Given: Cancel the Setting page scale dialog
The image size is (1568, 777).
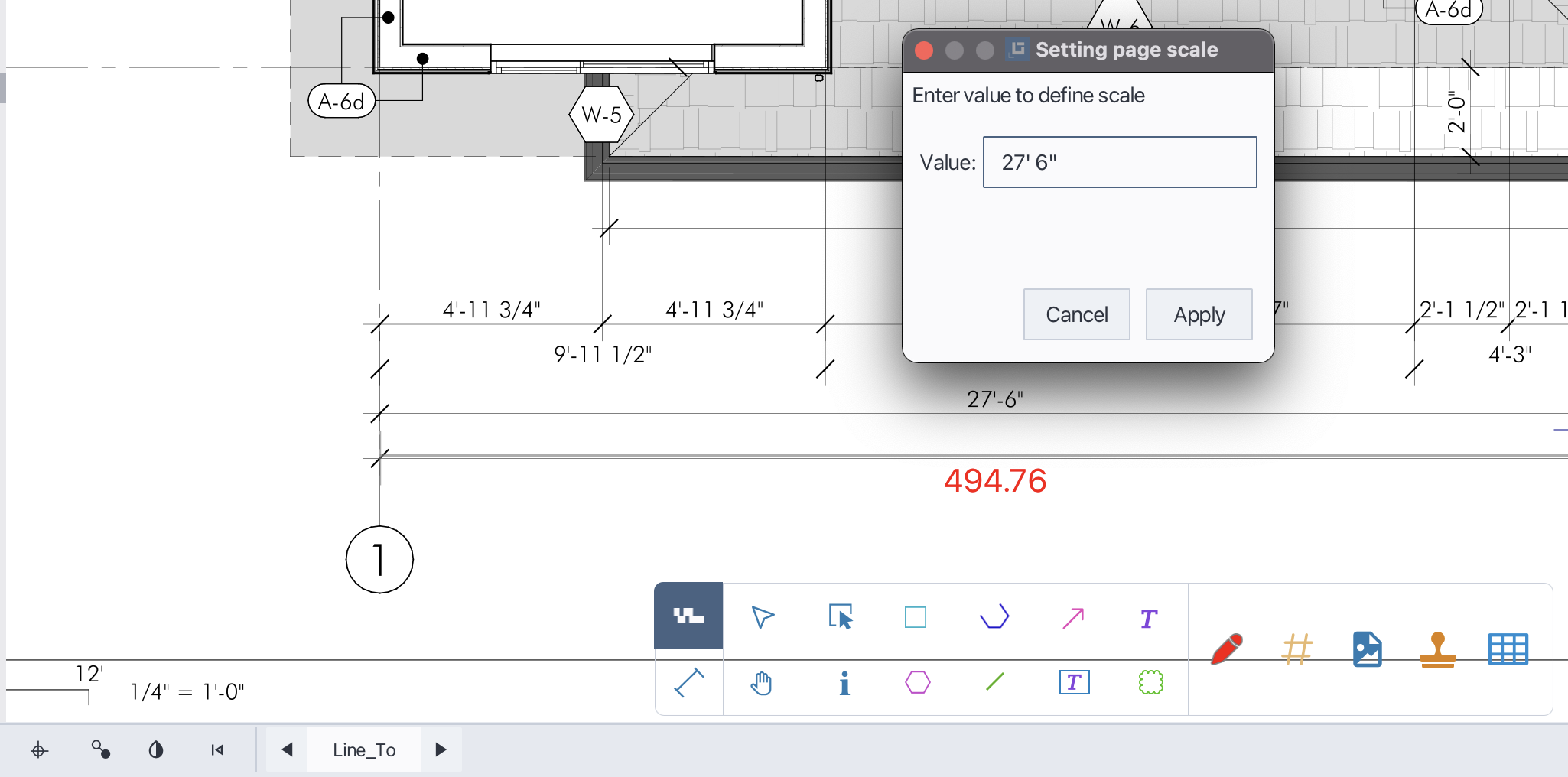Looking at the screenshot, I should 1076,314.
